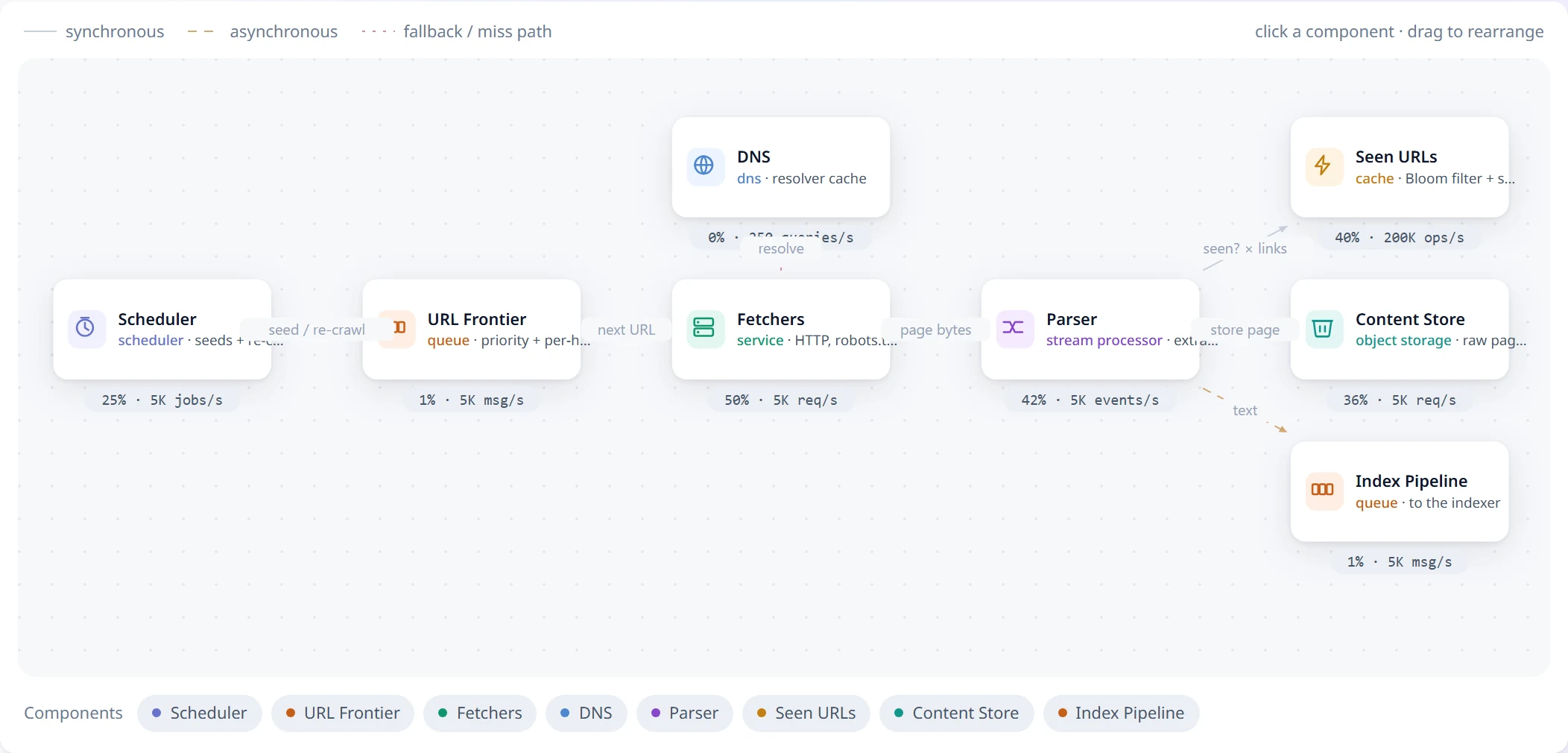Screen dimensions: 1568x753
Task: Click the '40% · 200K ops/s' metric
Action: (x=1400, y=238)
